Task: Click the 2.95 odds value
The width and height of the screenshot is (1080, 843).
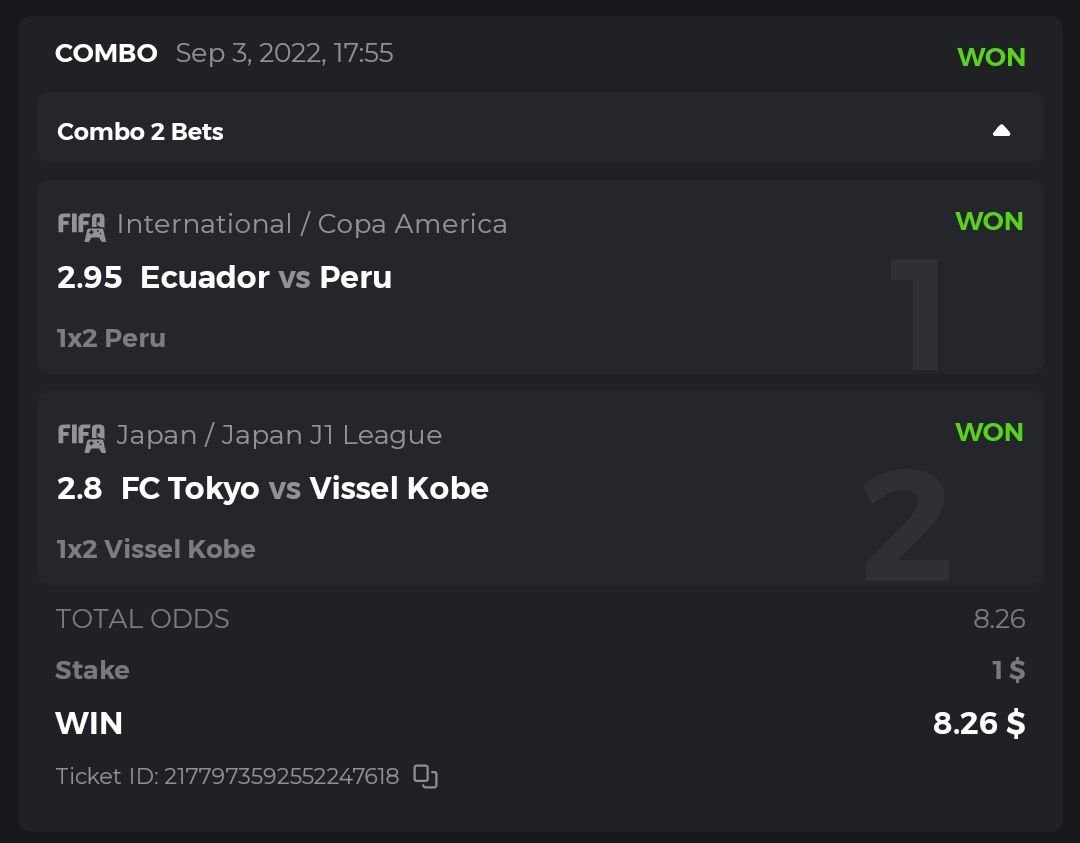Action: pos(89,277)
